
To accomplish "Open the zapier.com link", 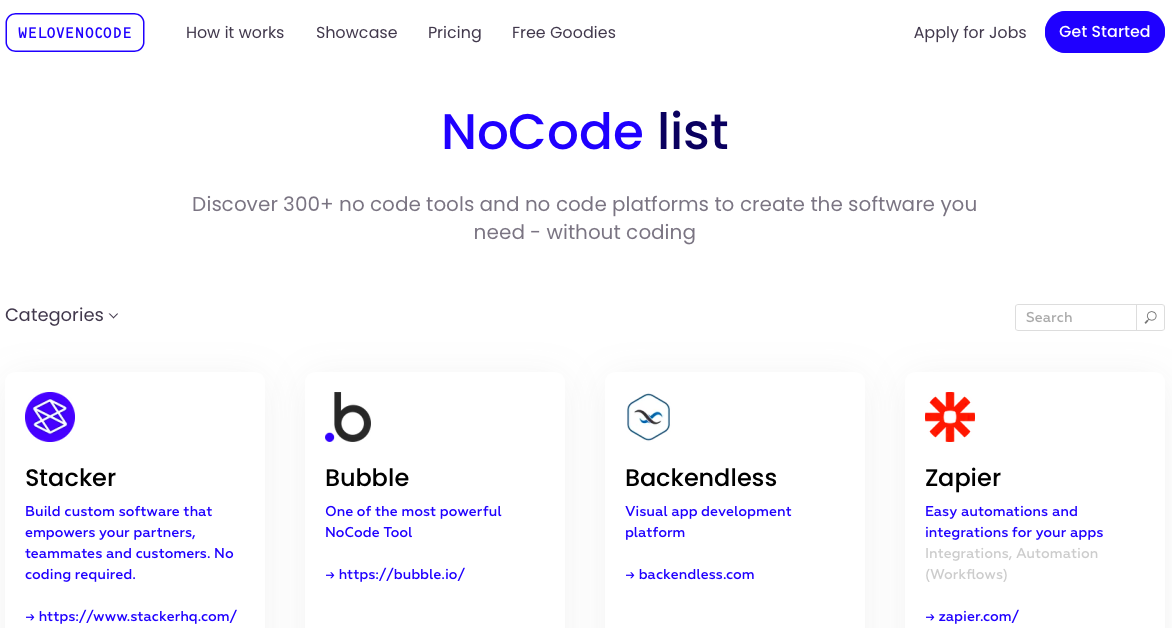I will [972, 616].
